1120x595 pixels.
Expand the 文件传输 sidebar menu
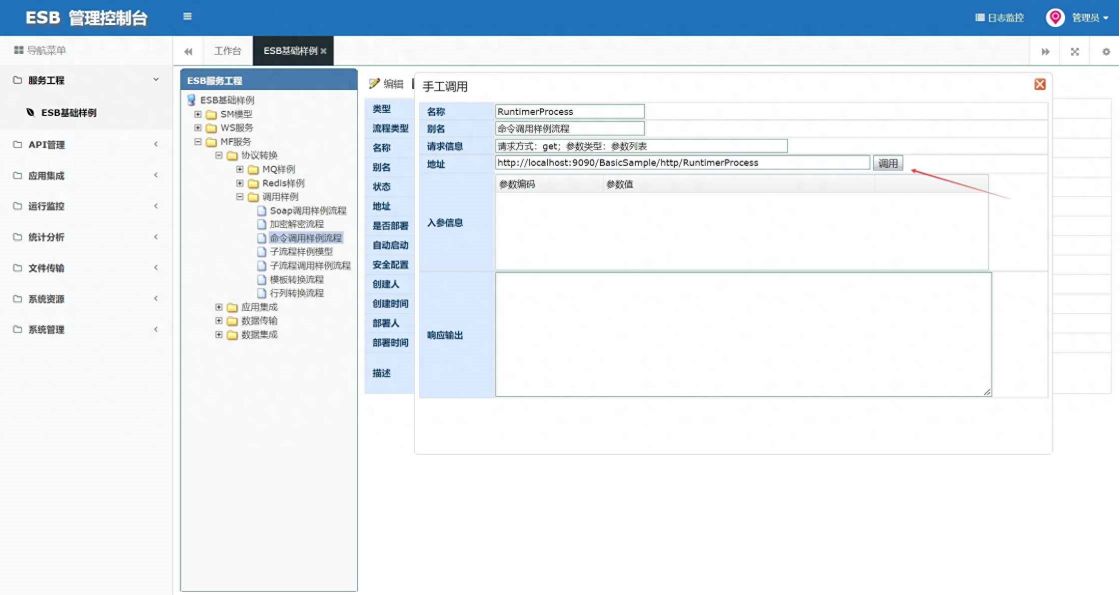pos(86,268)
